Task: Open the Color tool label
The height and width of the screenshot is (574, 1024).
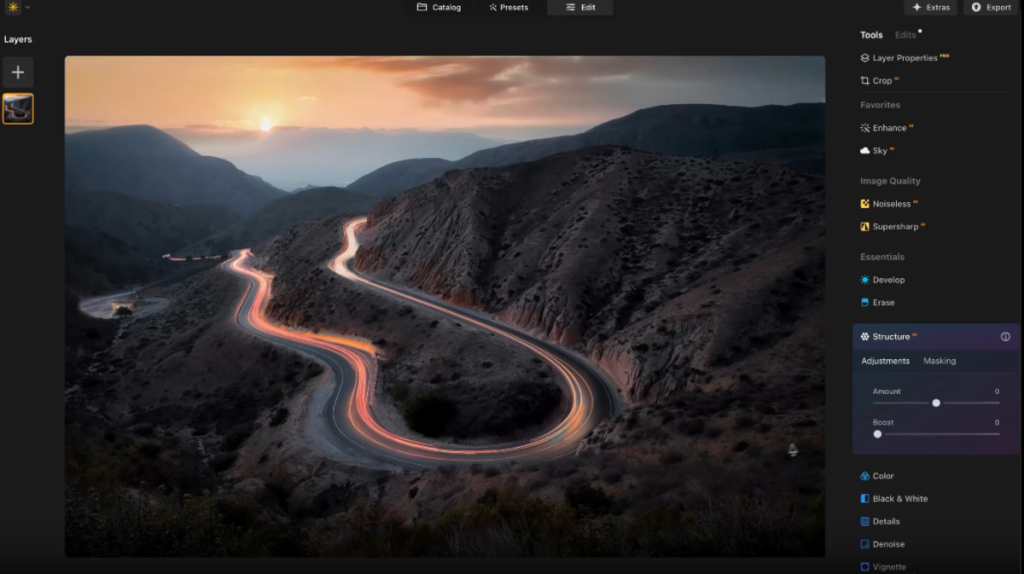Action: (883, 476)
